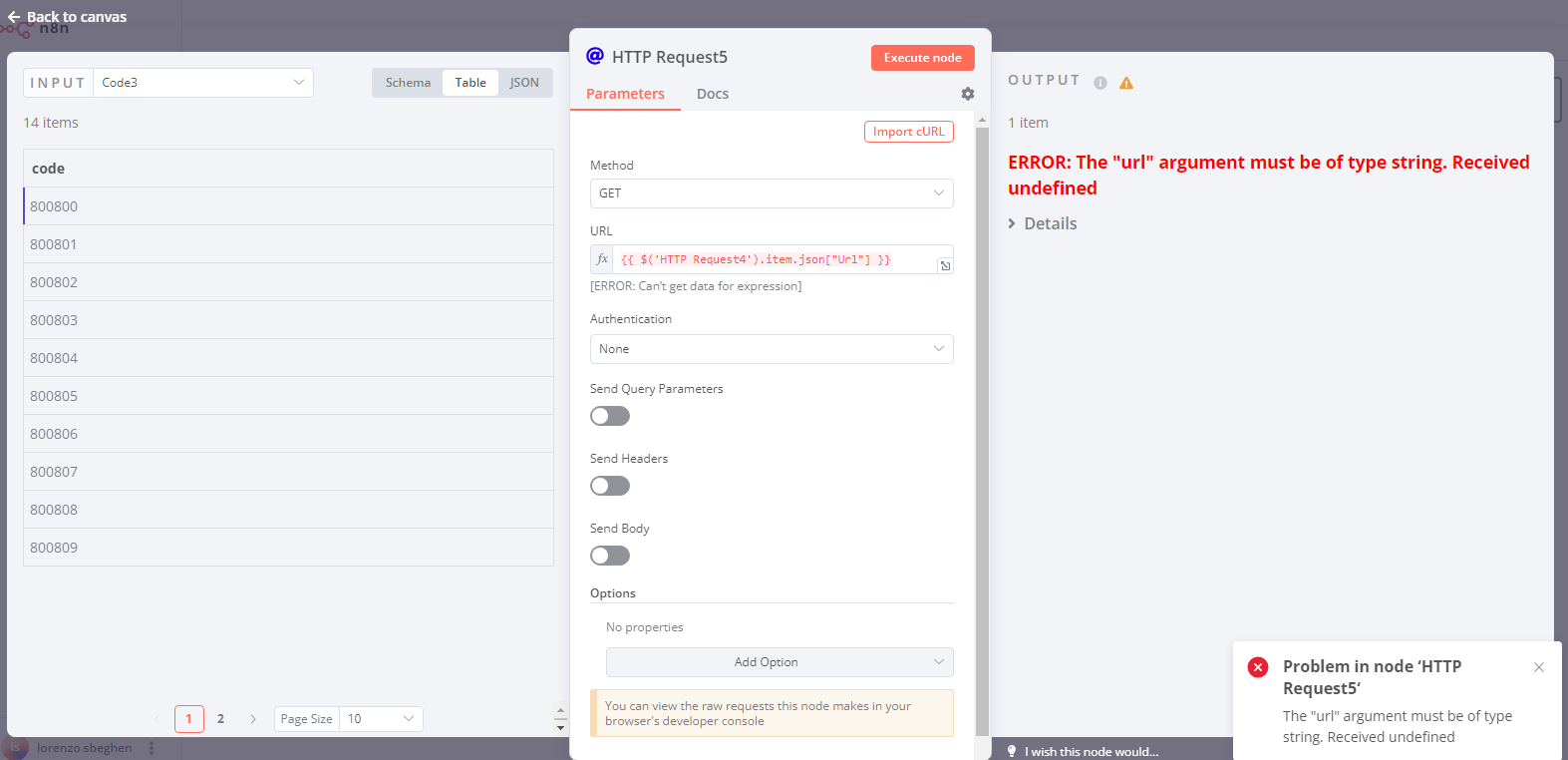Switch input view to Schema
The image size is (1568, 760).
click(x=408, y=83)
